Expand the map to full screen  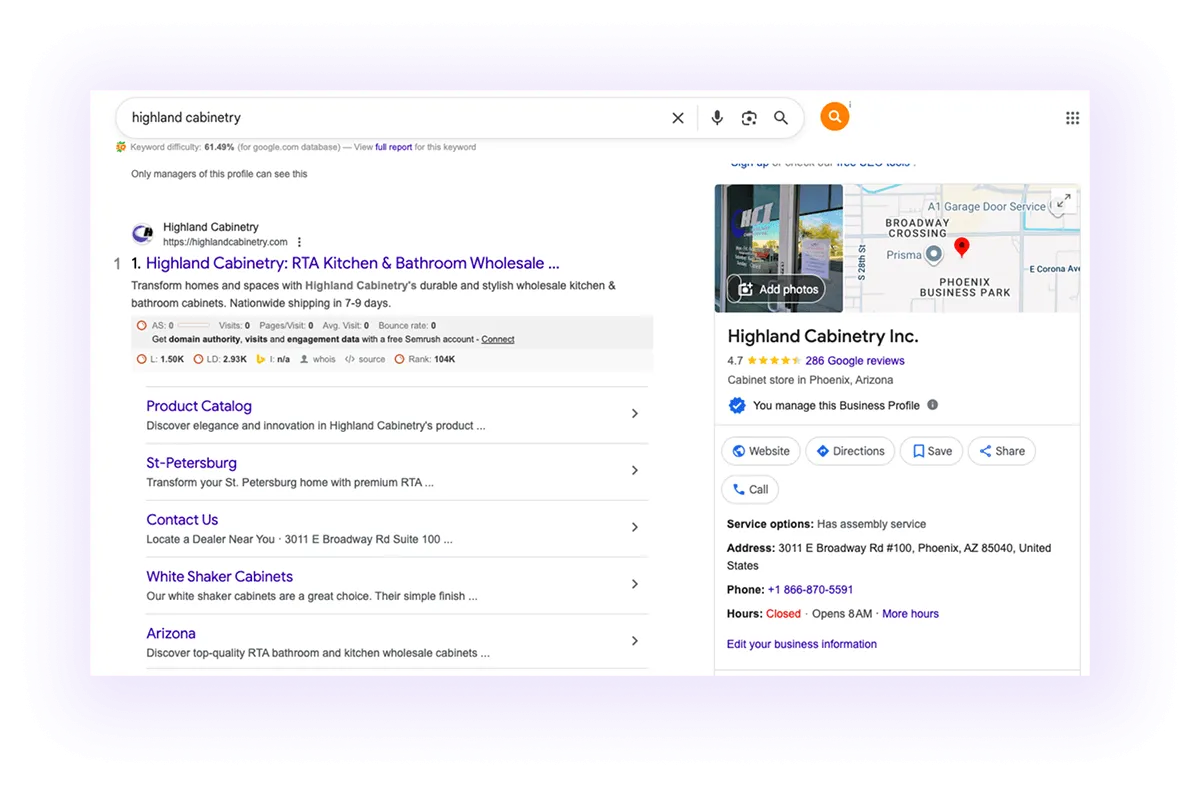1062,201
